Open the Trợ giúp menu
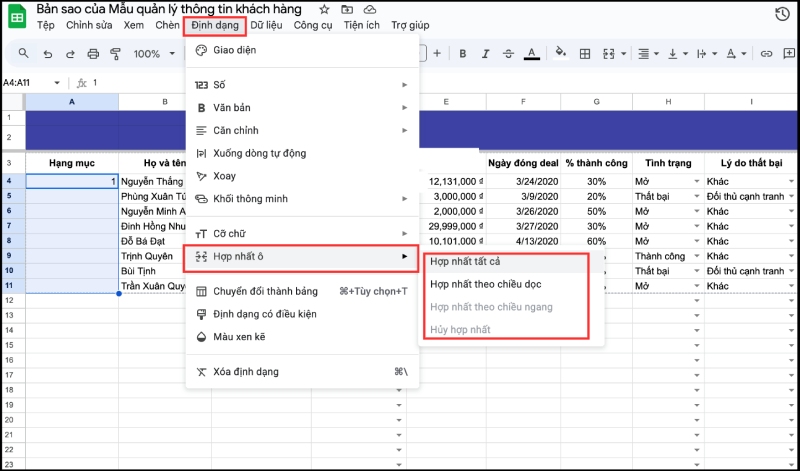Viewport: 800px width, 471px height. (x=410, y=25)
